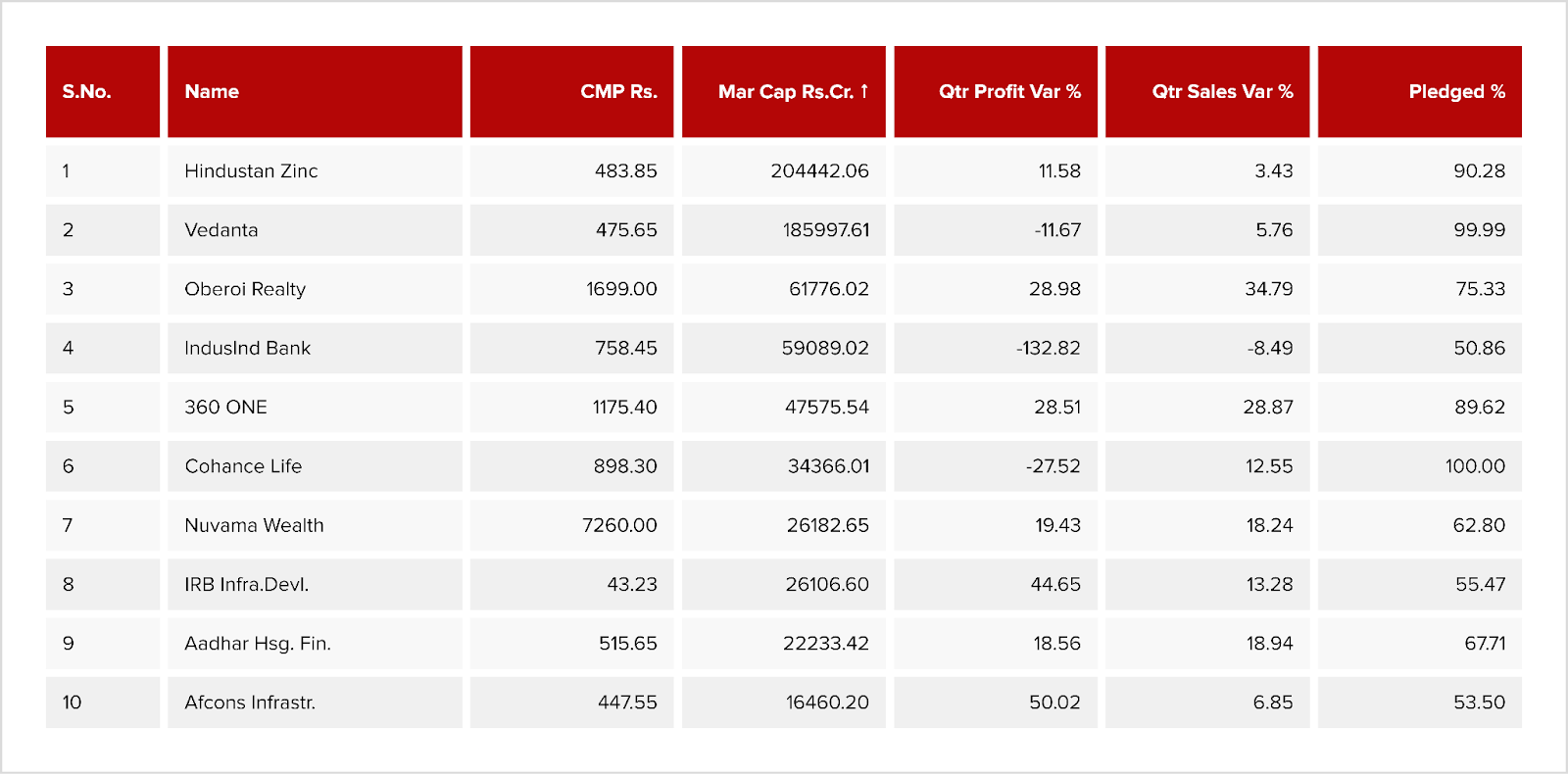The image size is (1568, 774).
Task: Sort by the CMP Rs. column header
Action: 617,91
